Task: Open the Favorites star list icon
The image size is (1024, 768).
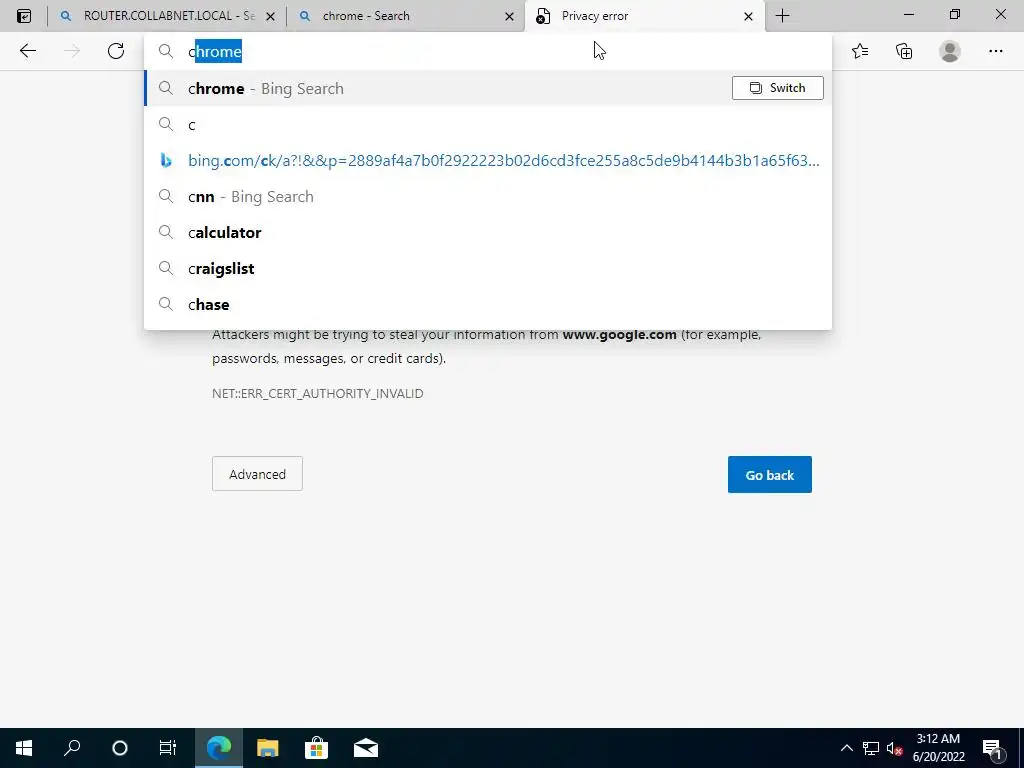Action: click(x=860, y=51)
